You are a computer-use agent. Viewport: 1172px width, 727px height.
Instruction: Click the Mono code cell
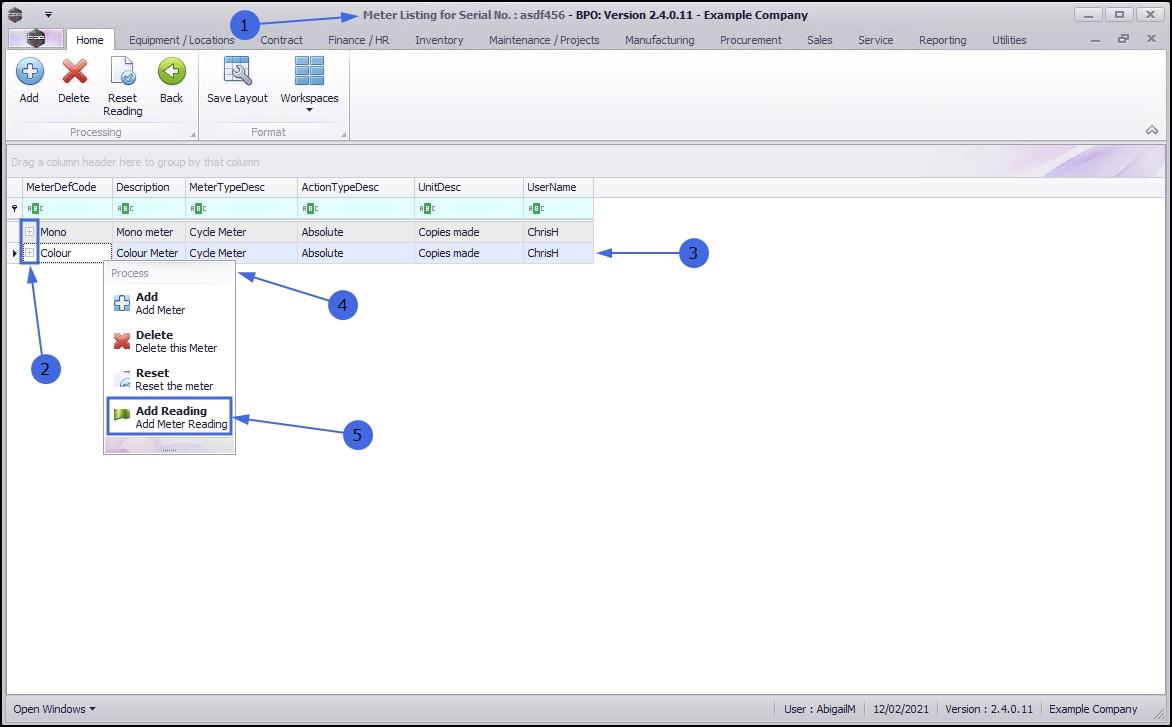[74, 232]
